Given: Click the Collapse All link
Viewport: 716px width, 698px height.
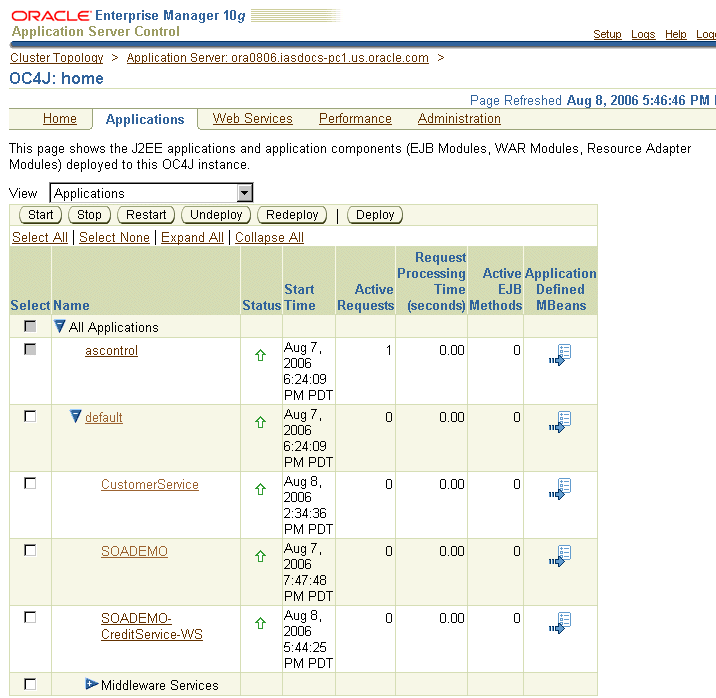Looking at the screenshot, I should [x=269, y=237].
